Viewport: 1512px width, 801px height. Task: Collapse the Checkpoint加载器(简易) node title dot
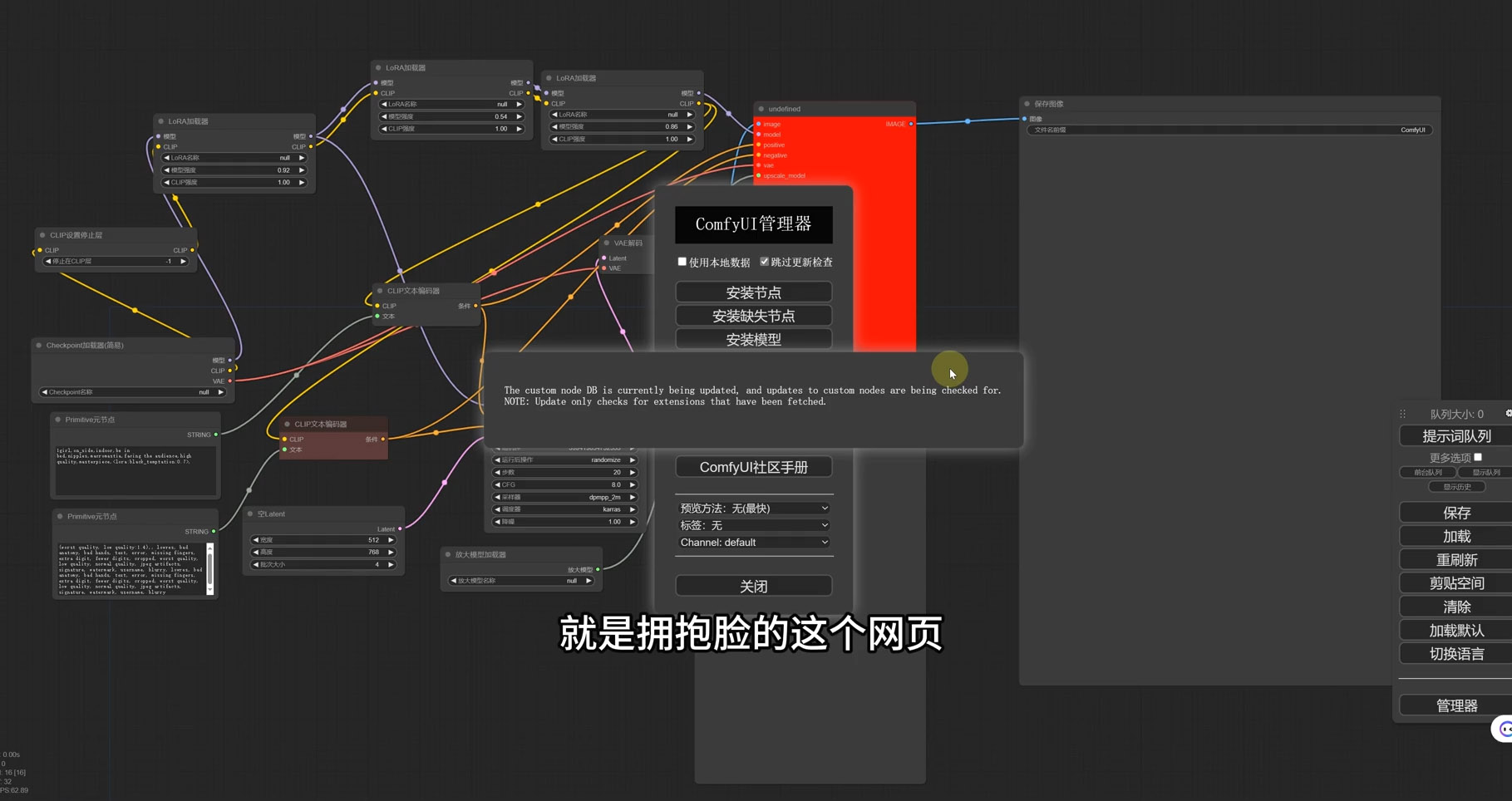click(39, 345)
